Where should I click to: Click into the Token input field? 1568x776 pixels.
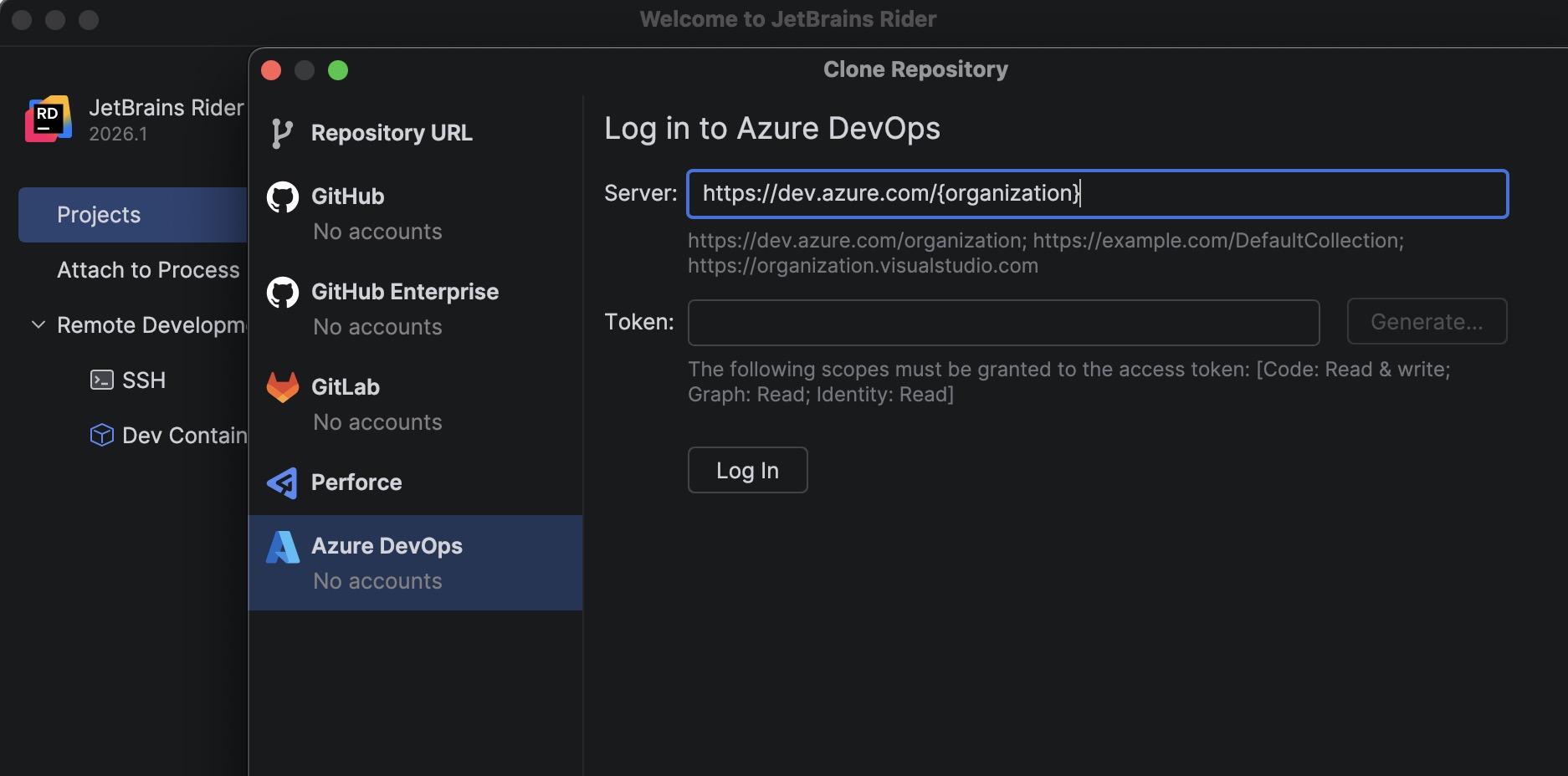coord(1003,323)
